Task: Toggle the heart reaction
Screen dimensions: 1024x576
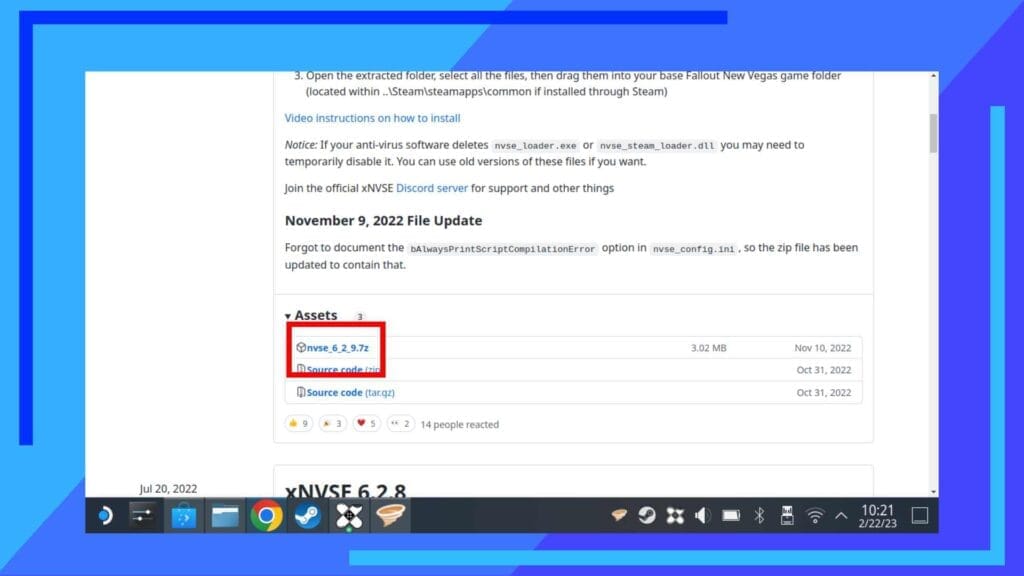Action: coord(366,424)
